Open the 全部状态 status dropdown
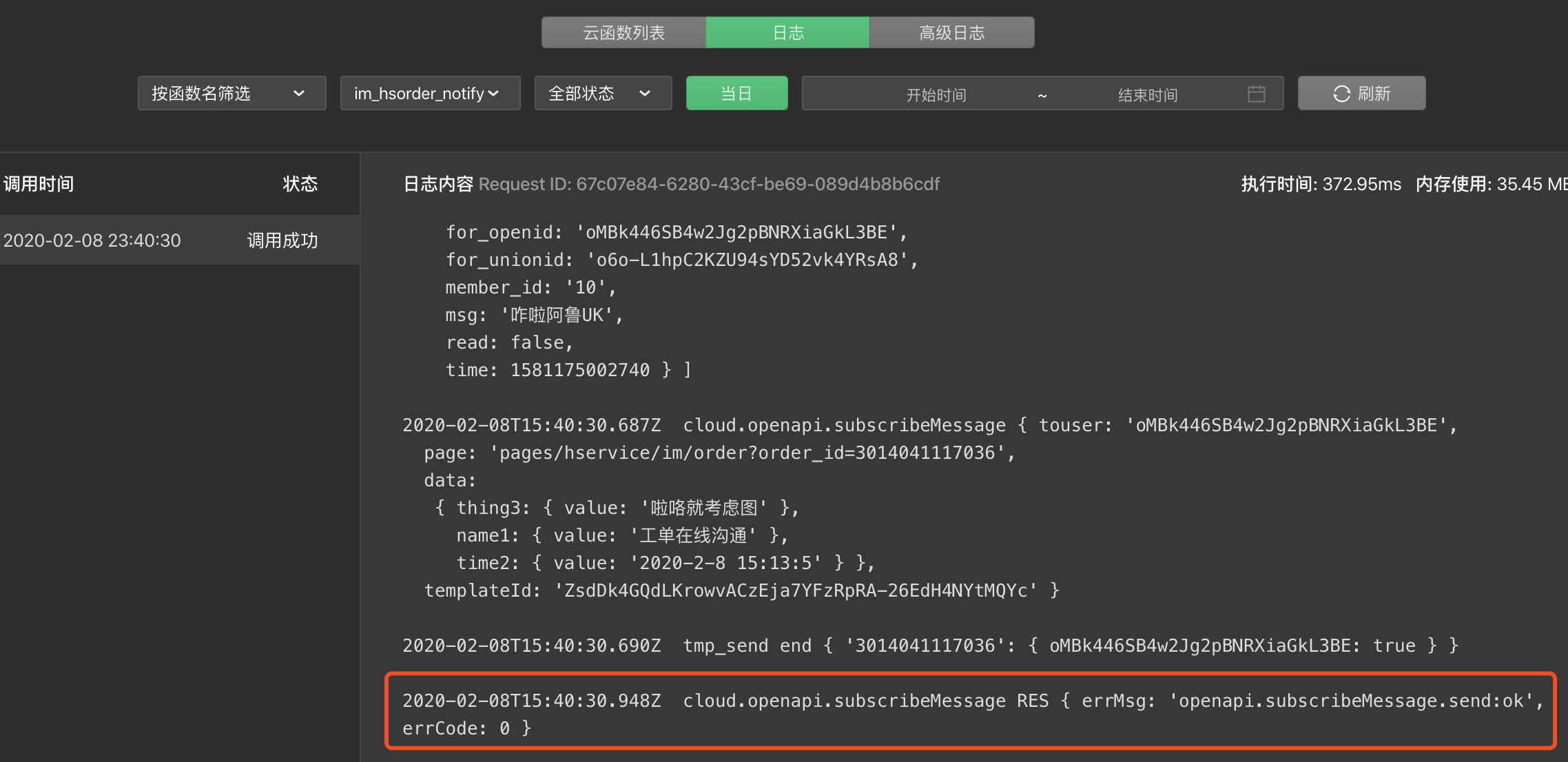The height and width of the screenshot is (762, 1568). pos(602,94)
